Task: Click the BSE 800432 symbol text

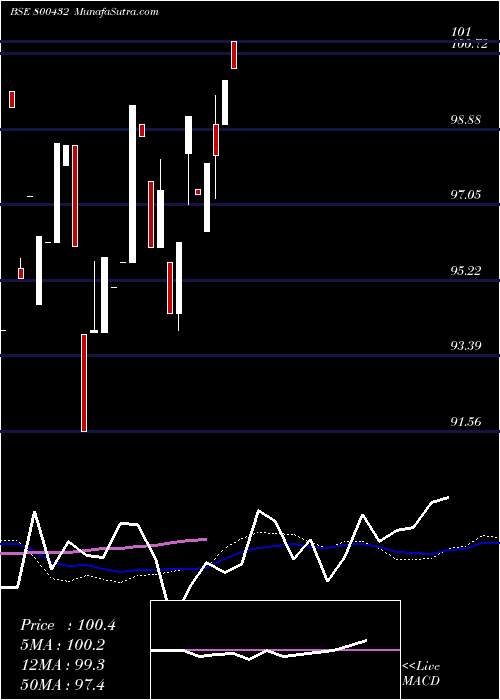Action: (39, 11)
